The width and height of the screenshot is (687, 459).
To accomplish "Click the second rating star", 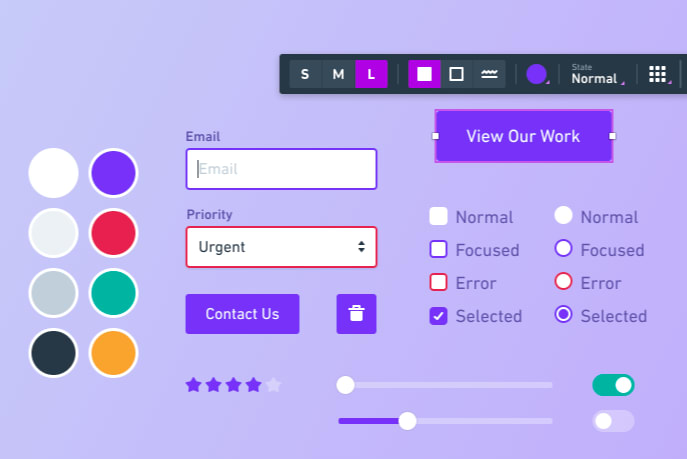I will (213, 385).
